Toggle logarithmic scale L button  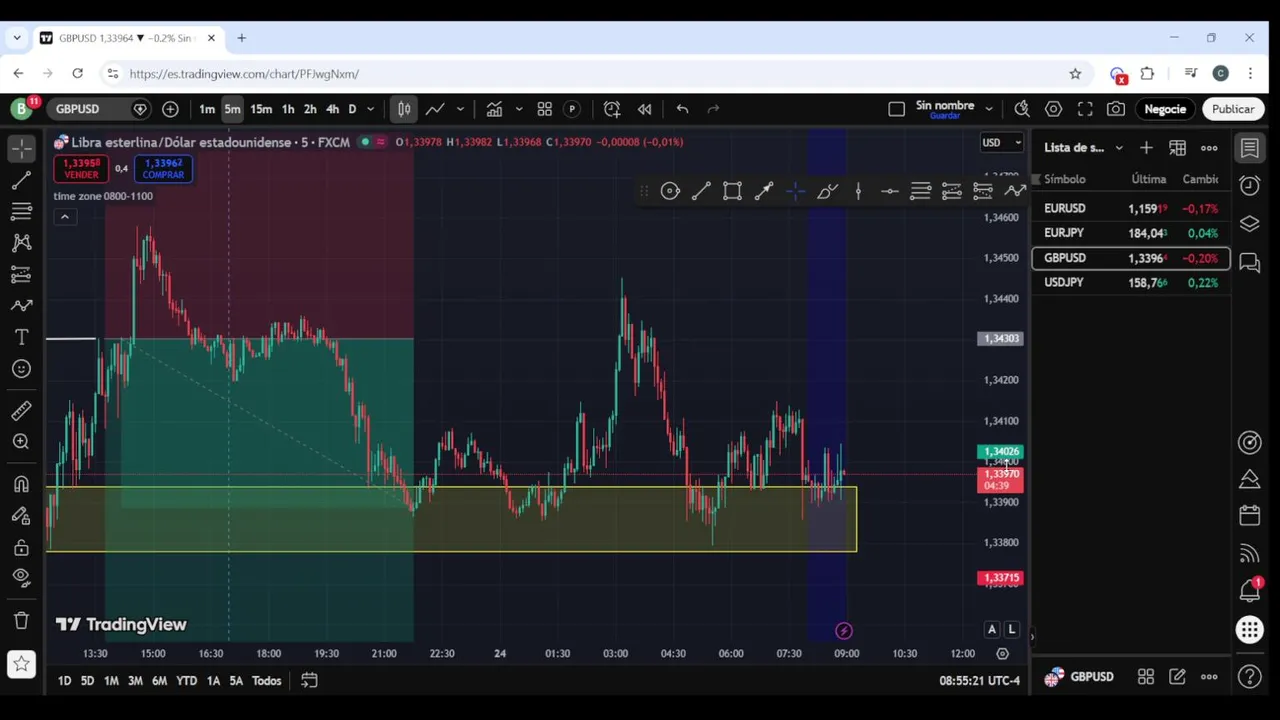pyautogui.click(x=1012, y=629)
